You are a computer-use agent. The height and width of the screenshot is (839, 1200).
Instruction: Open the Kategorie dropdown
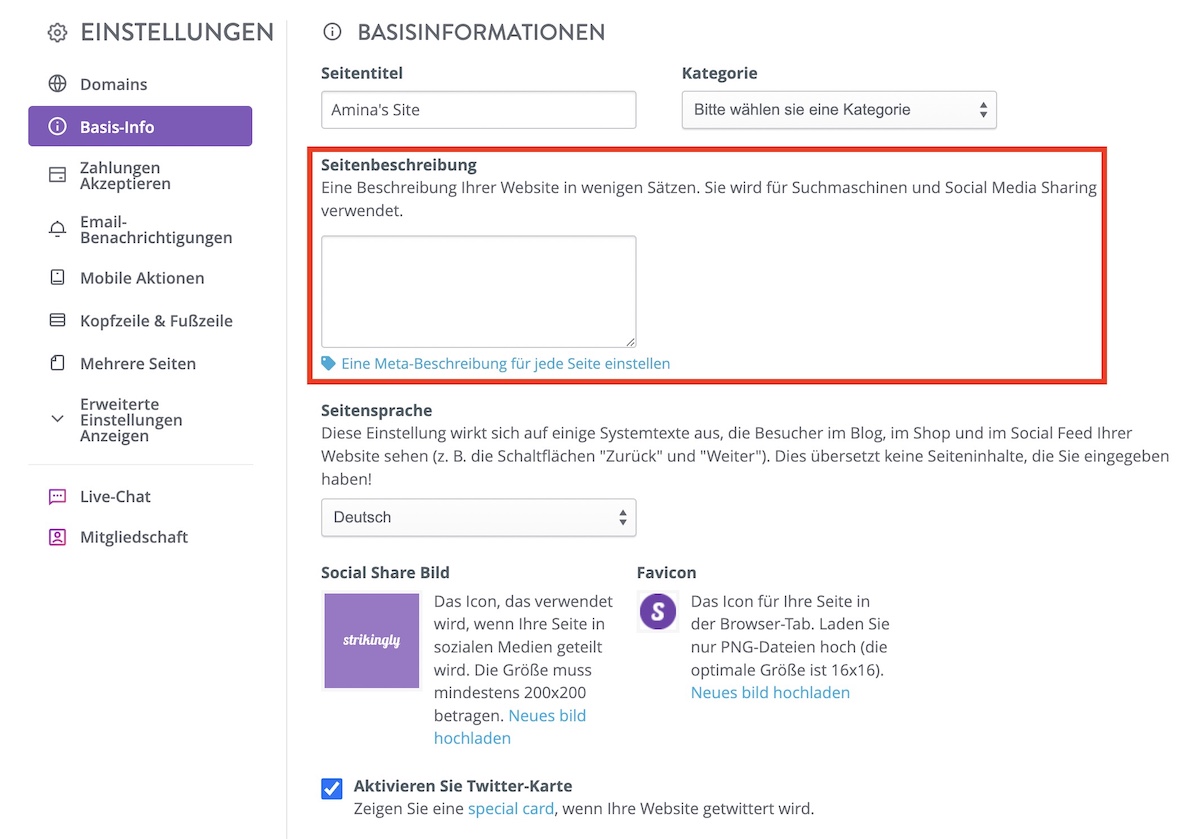pos(839,110)
